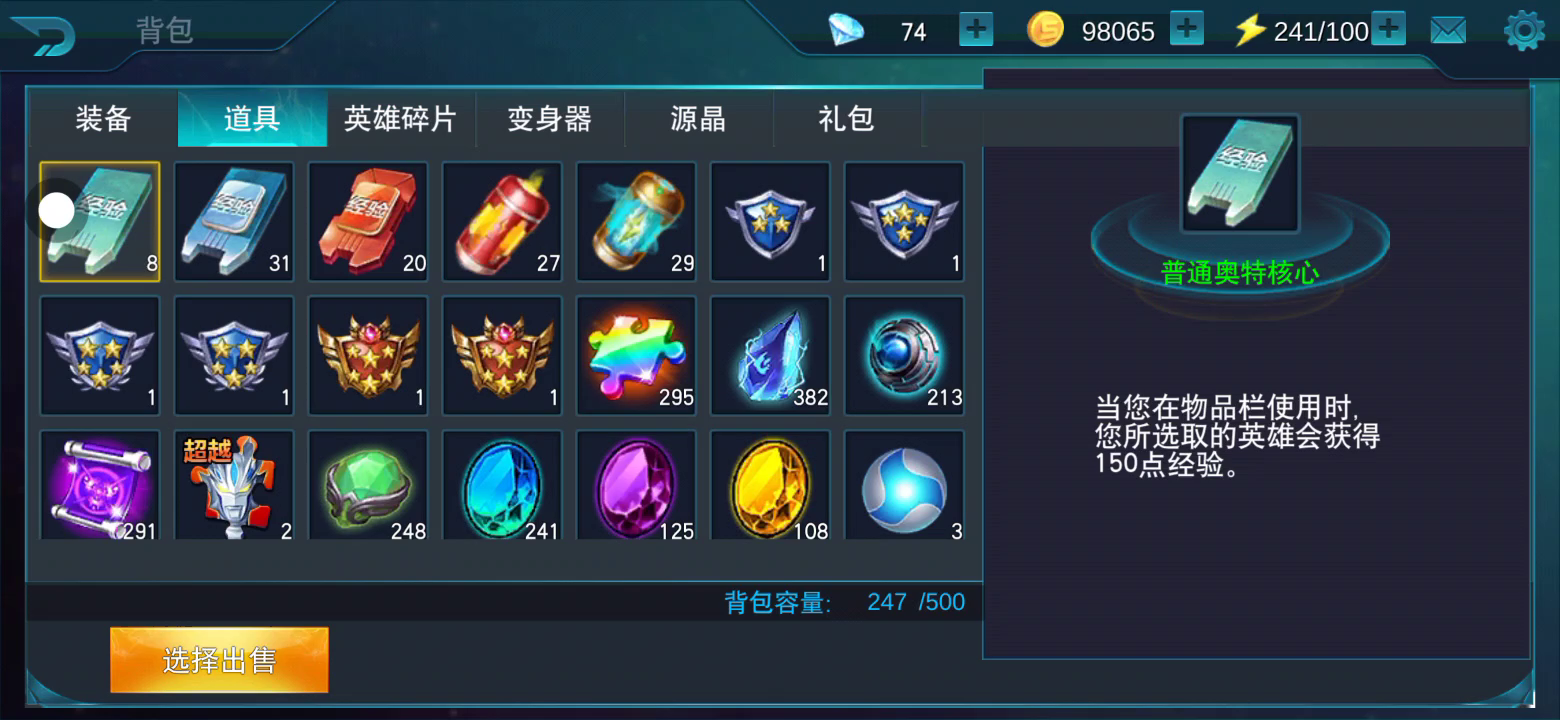Add gold coins with plus button
Screen dimensions: 1560x720
click(1186, 30)
